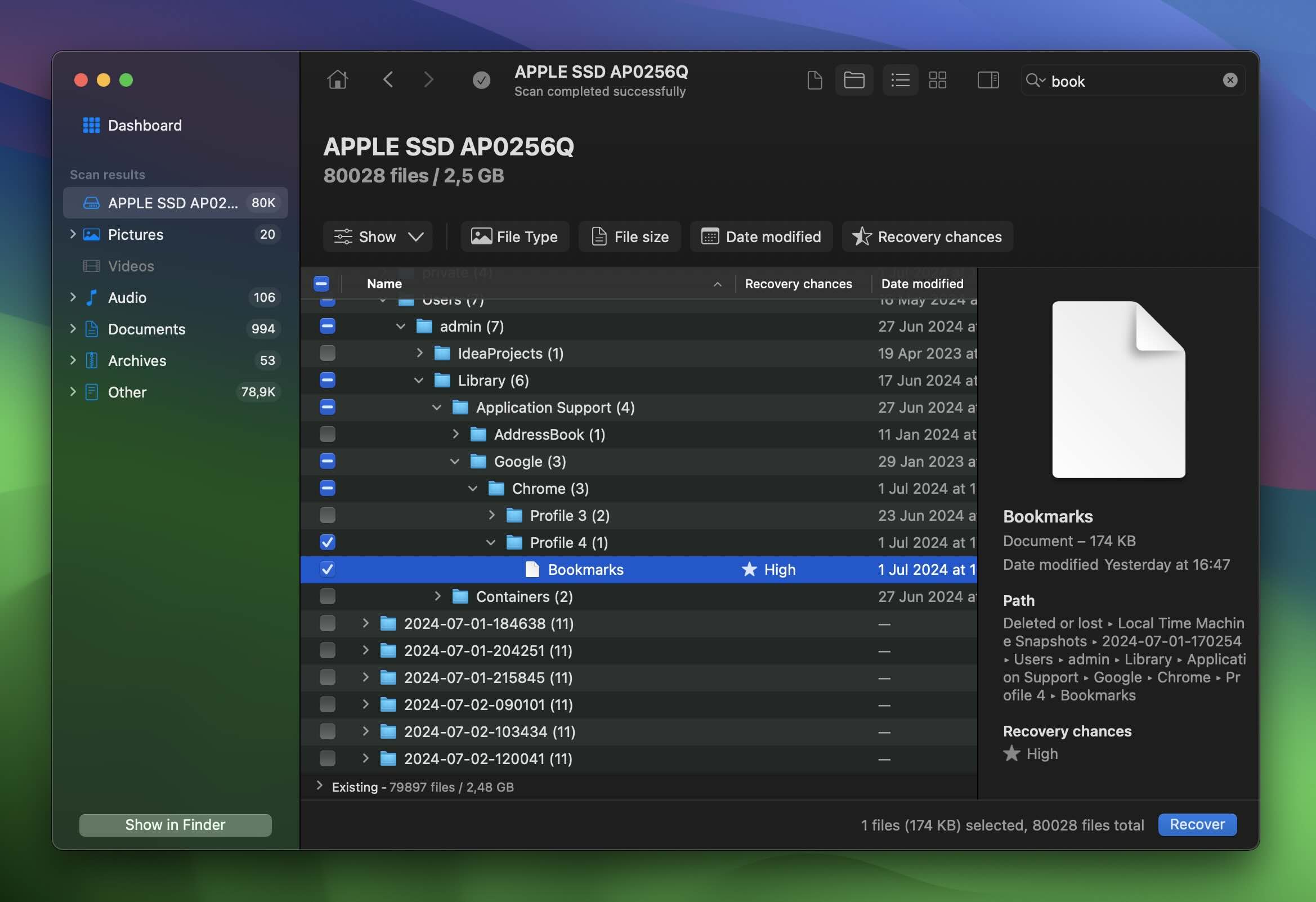This screenshot has width=1316, height=902.
Task: Select list view layout icon
Action: coord(901,80)
